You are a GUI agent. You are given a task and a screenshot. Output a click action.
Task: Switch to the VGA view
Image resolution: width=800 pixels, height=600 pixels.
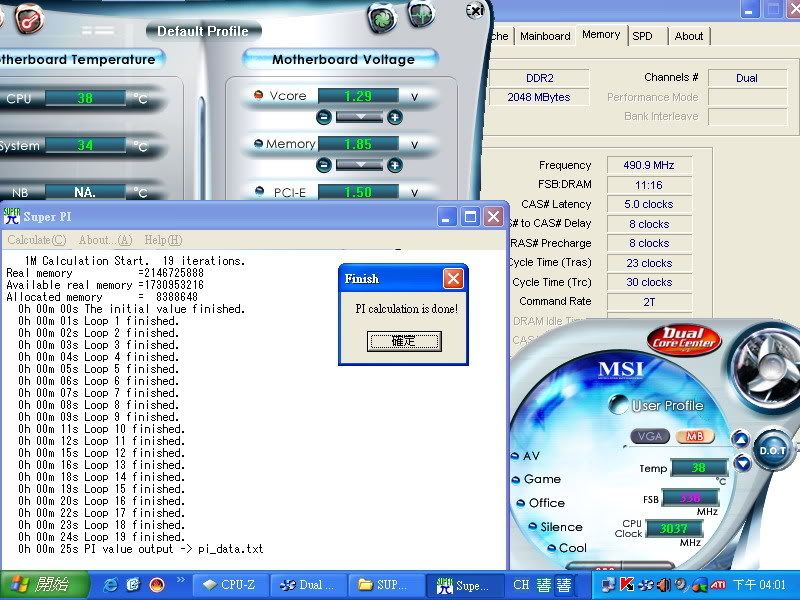click(650, 437)
